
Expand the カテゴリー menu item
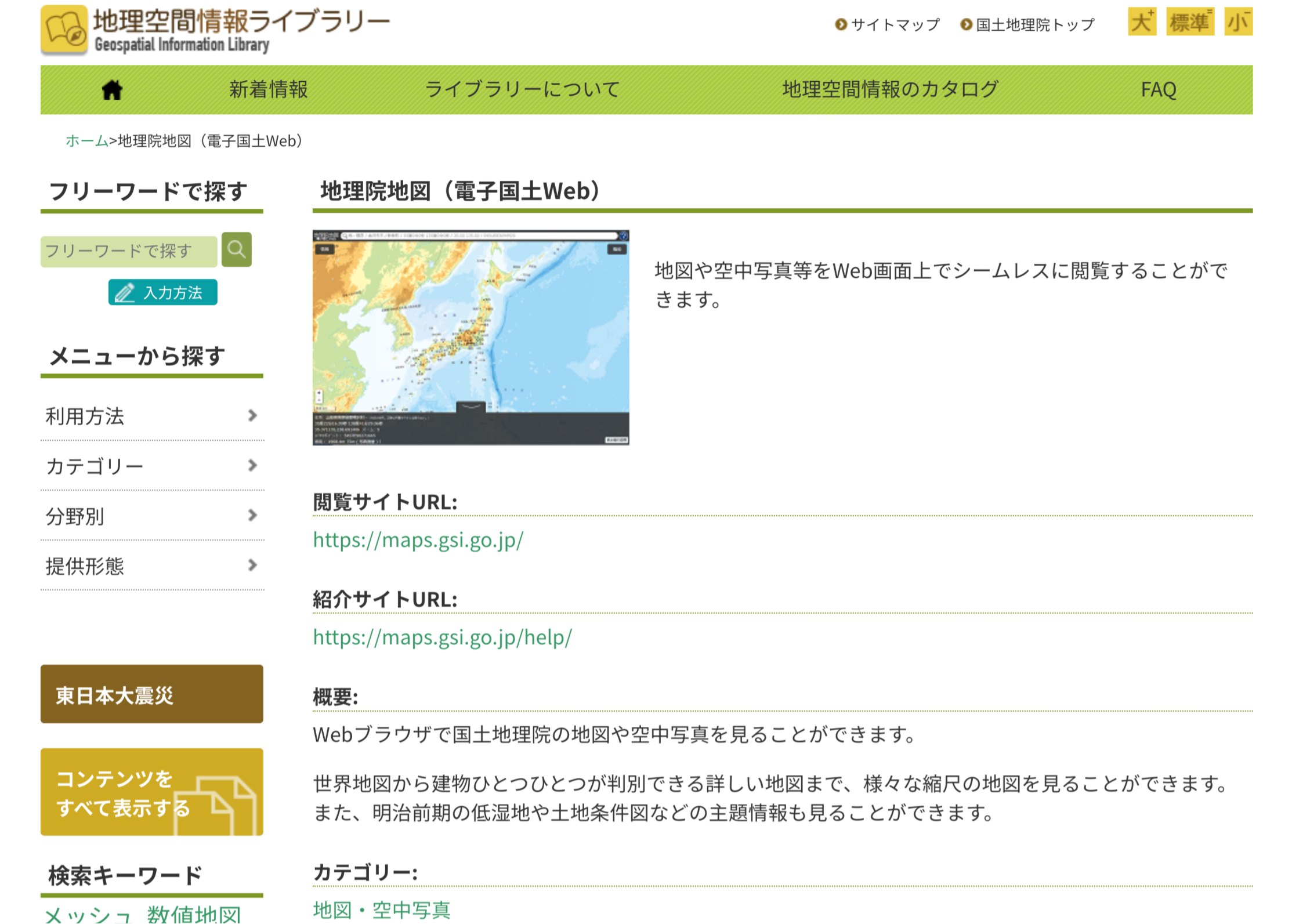click(152, 466)
